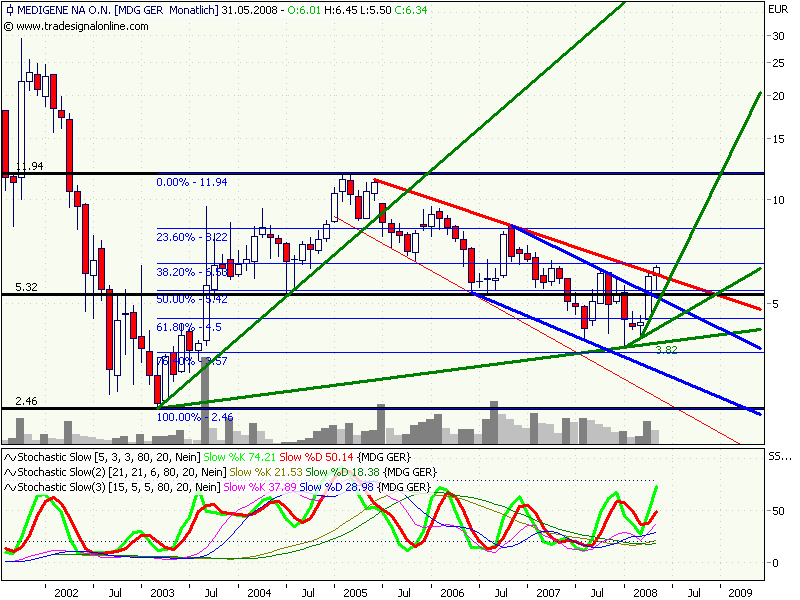The image size is (800, 600).
Task: Select the black 2.46 support level label
Action: pyautogui.click(x=27, y=401)
